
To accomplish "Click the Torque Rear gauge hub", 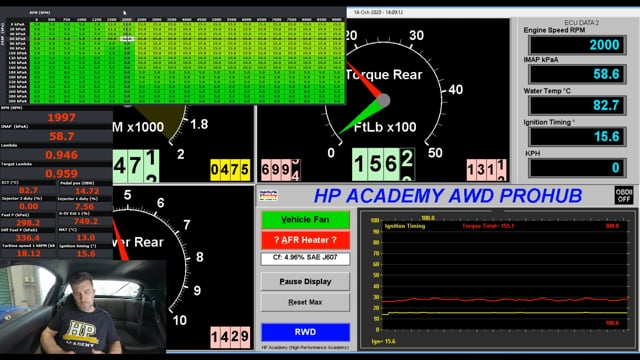I will [x=383, y=100].
